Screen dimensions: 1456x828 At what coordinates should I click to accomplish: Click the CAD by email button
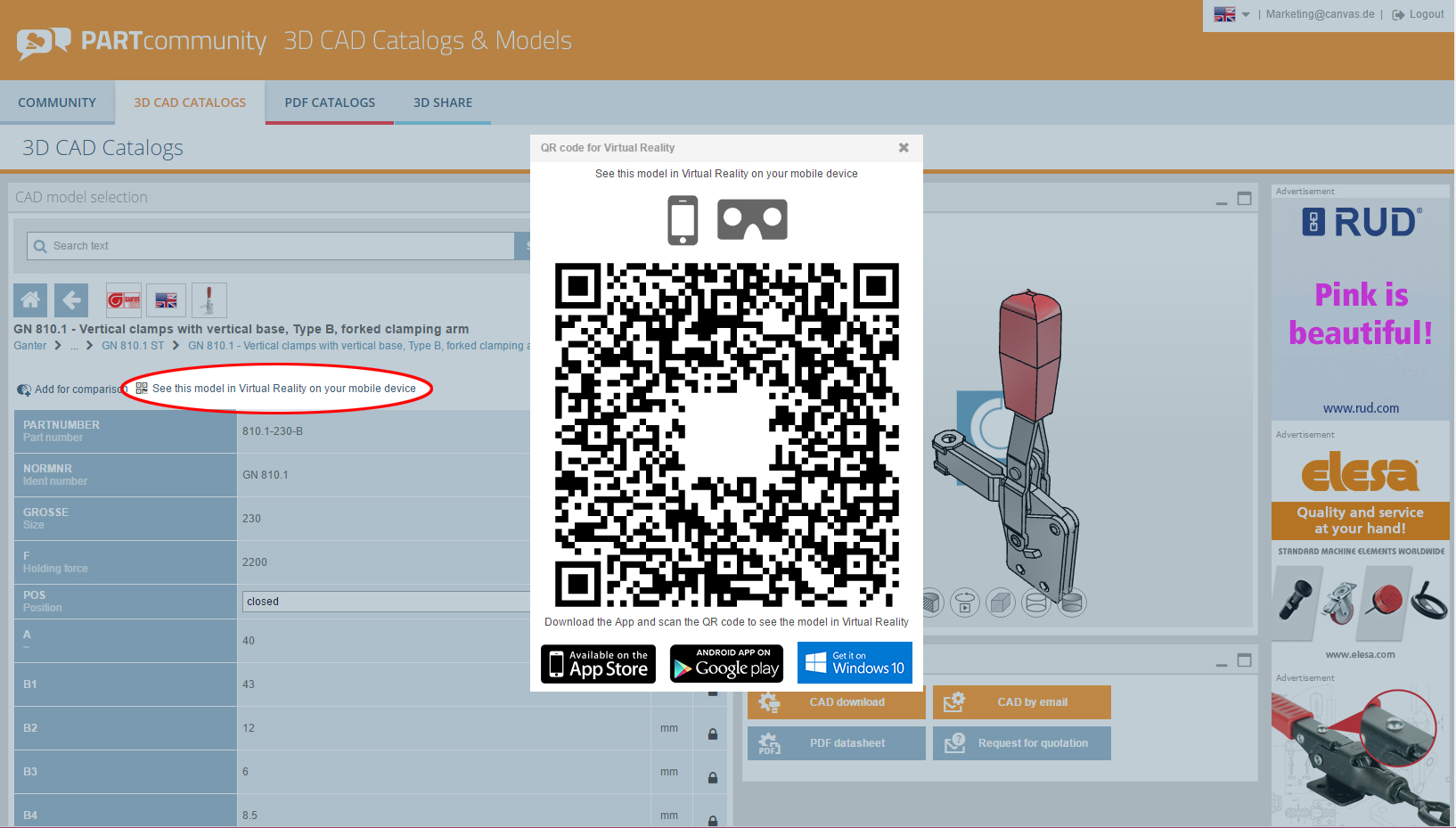[1022, 702]
